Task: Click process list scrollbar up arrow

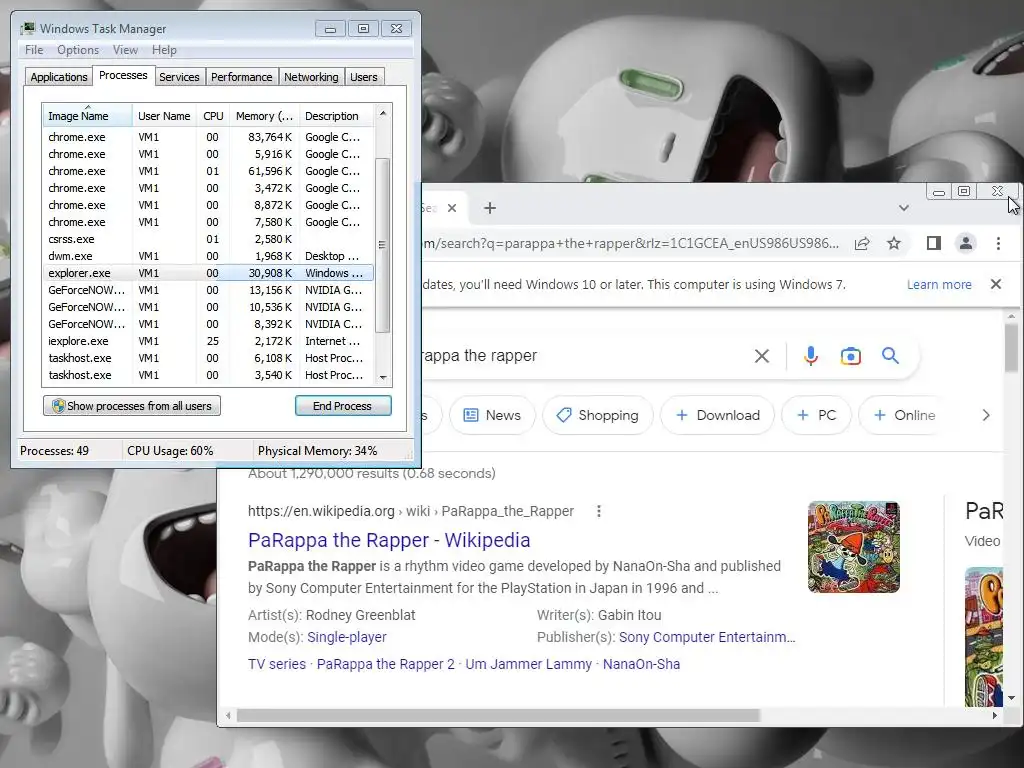Action: point(383,113)
